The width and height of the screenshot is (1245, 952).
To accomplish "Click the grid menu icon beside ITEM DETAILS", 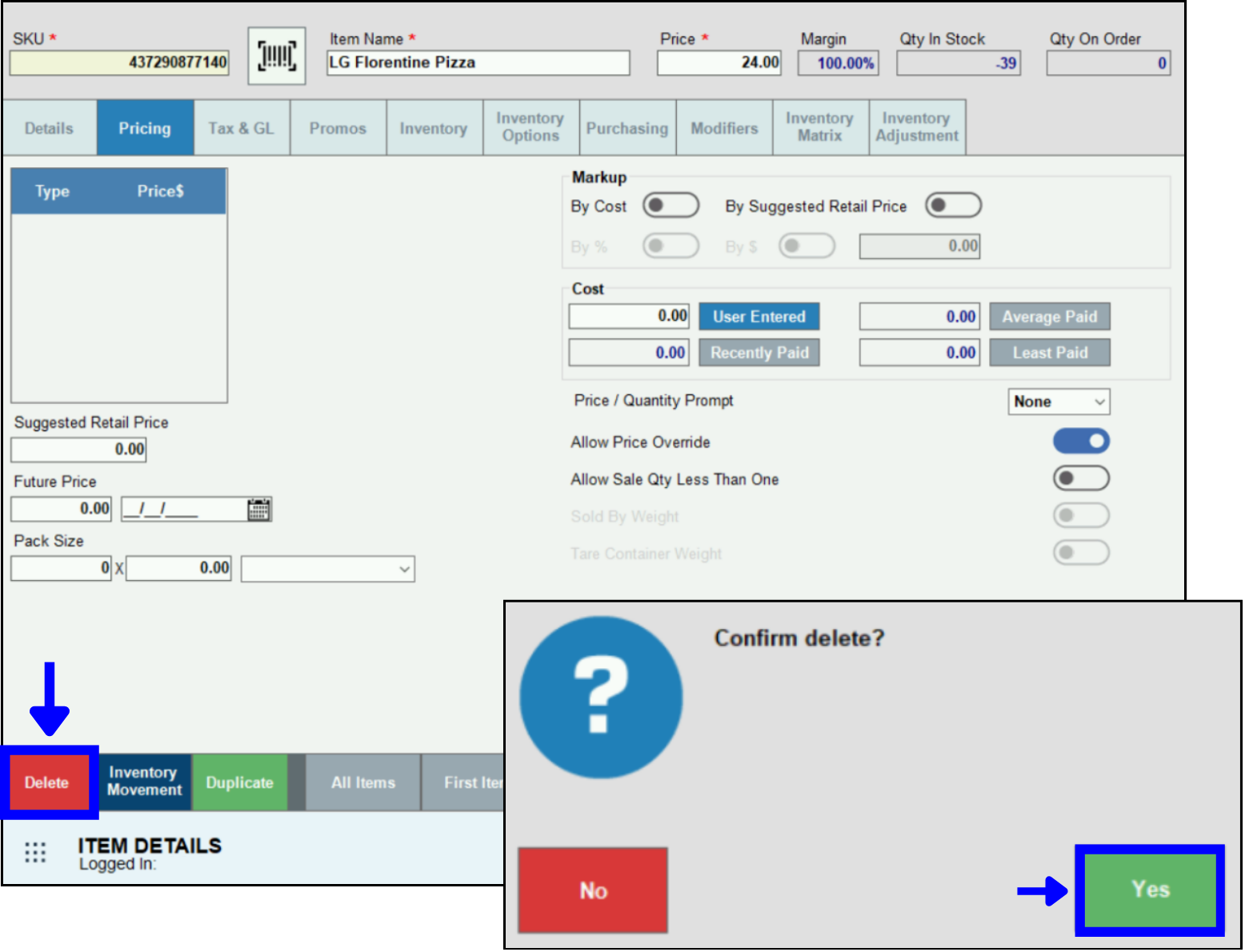I will [x=35, y=852].
